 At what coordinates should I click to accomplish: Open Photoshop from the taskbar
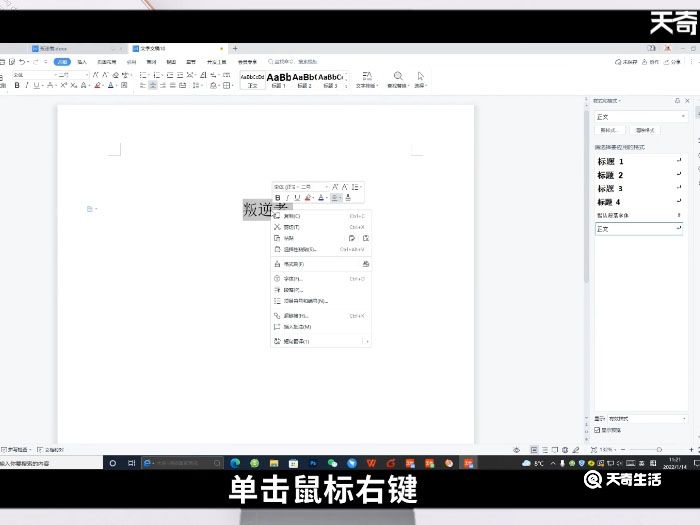tap(313, 463)
